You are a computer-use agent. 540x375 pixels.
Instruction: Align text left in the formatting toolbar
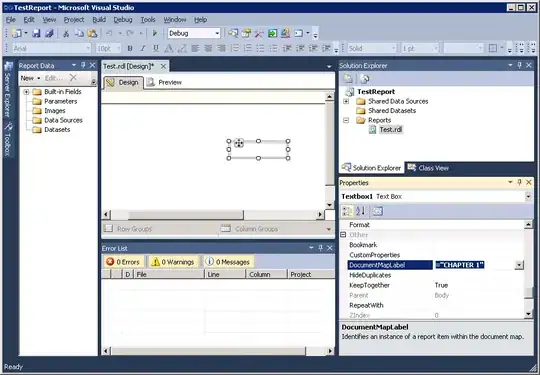[x=195, y=49]
